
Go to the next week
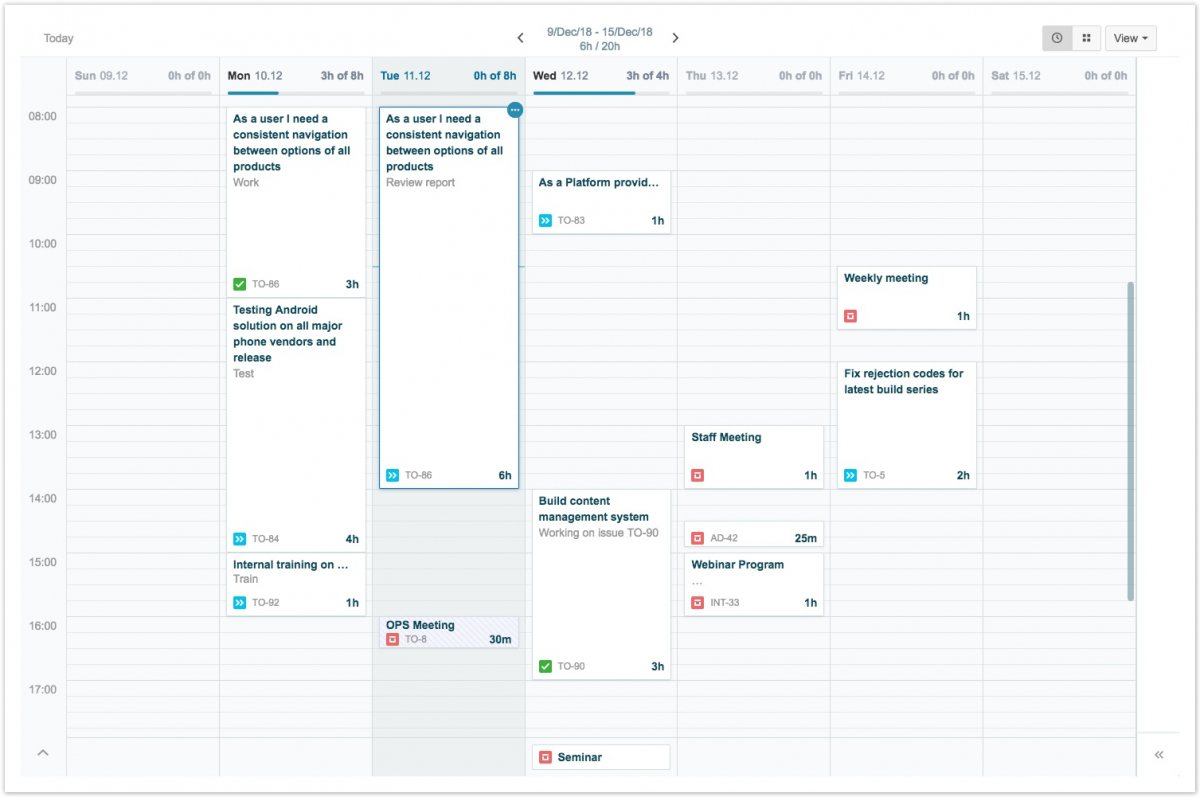(x=675, y=38)
